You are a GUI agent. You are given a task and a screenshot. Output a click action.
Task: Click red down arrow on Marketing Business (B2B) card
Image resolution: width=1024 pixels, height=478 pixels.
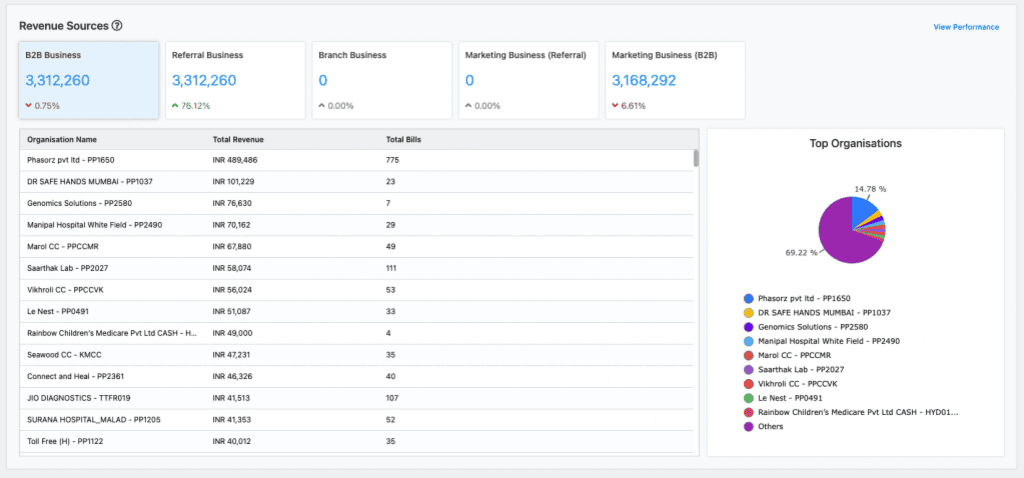(615, 105)
